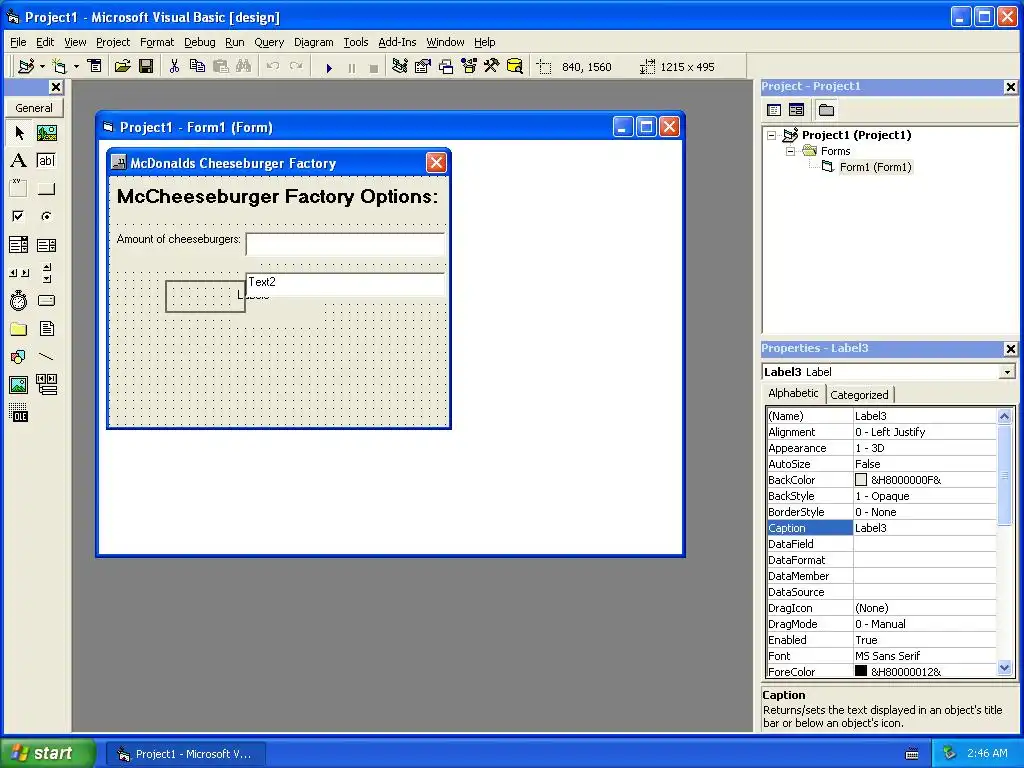Select the Pointer tool in the toolbox
This screenshot has width=1024, height=768.
[19, 133]
